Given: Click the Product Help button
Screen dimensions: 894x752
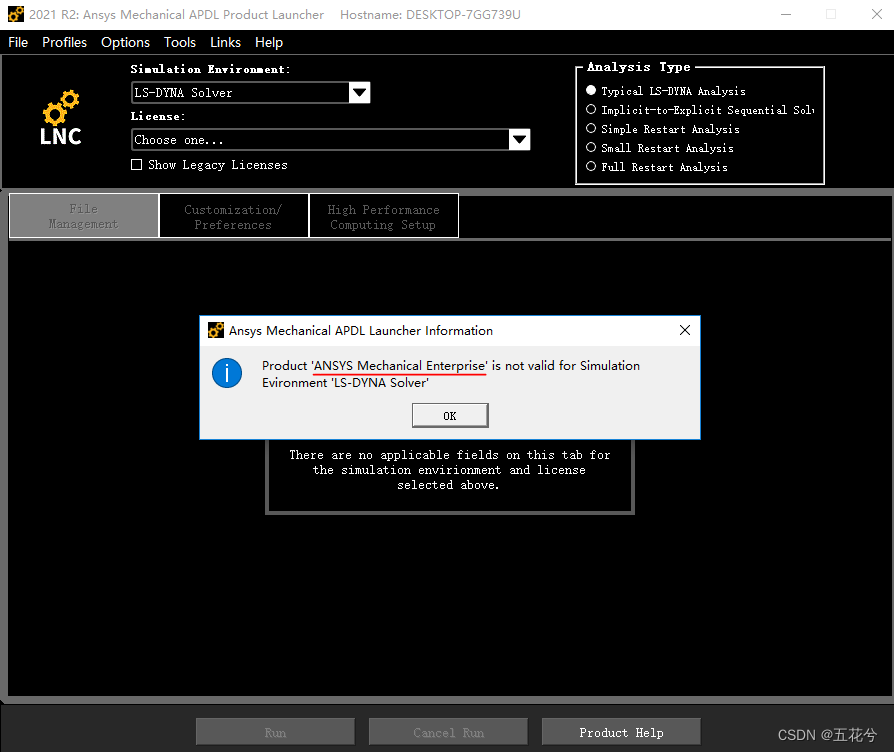Looking at the screenshot, I should 620,731.
